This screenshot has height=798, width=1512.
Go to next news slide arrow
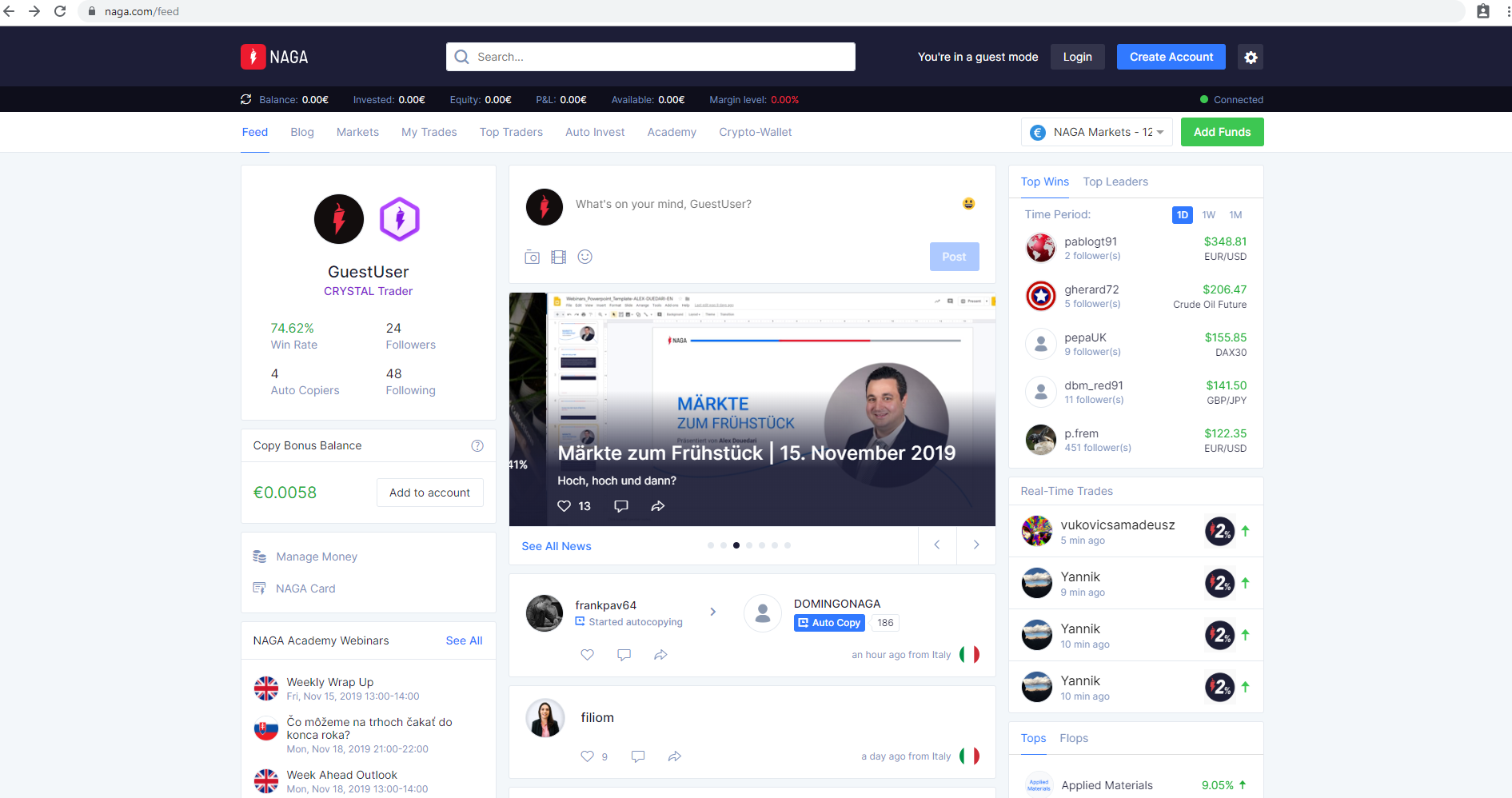976,545
